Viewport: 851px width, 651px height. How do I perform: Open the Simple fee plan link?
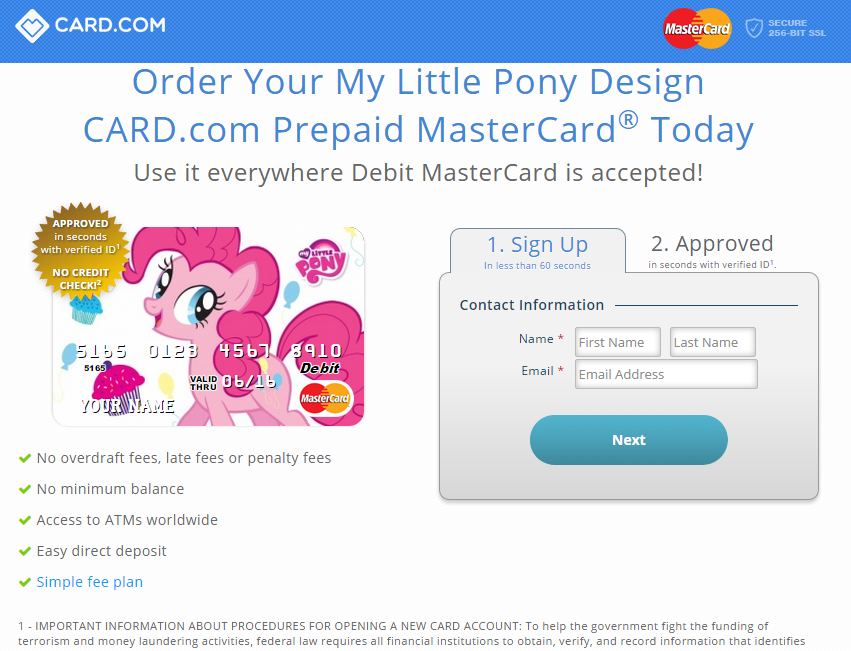90,582
